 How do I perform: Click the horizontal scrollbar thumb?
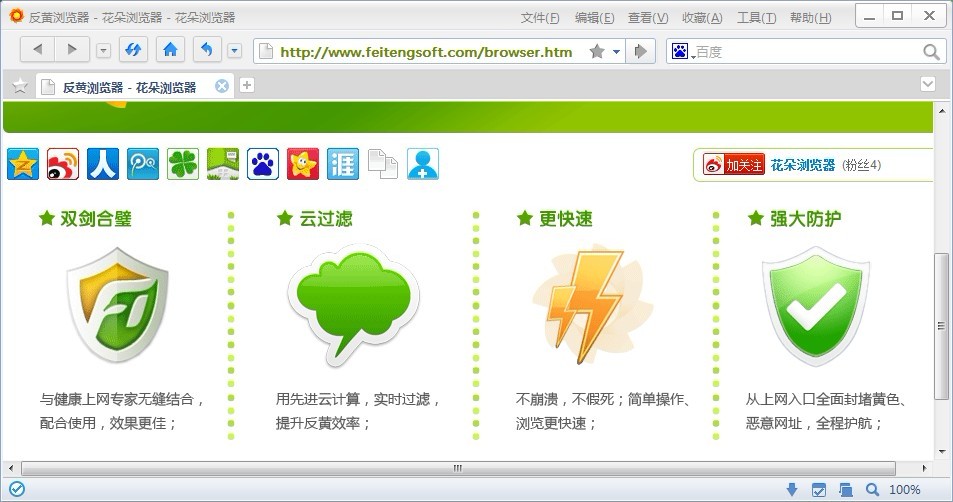click(458, 468)
